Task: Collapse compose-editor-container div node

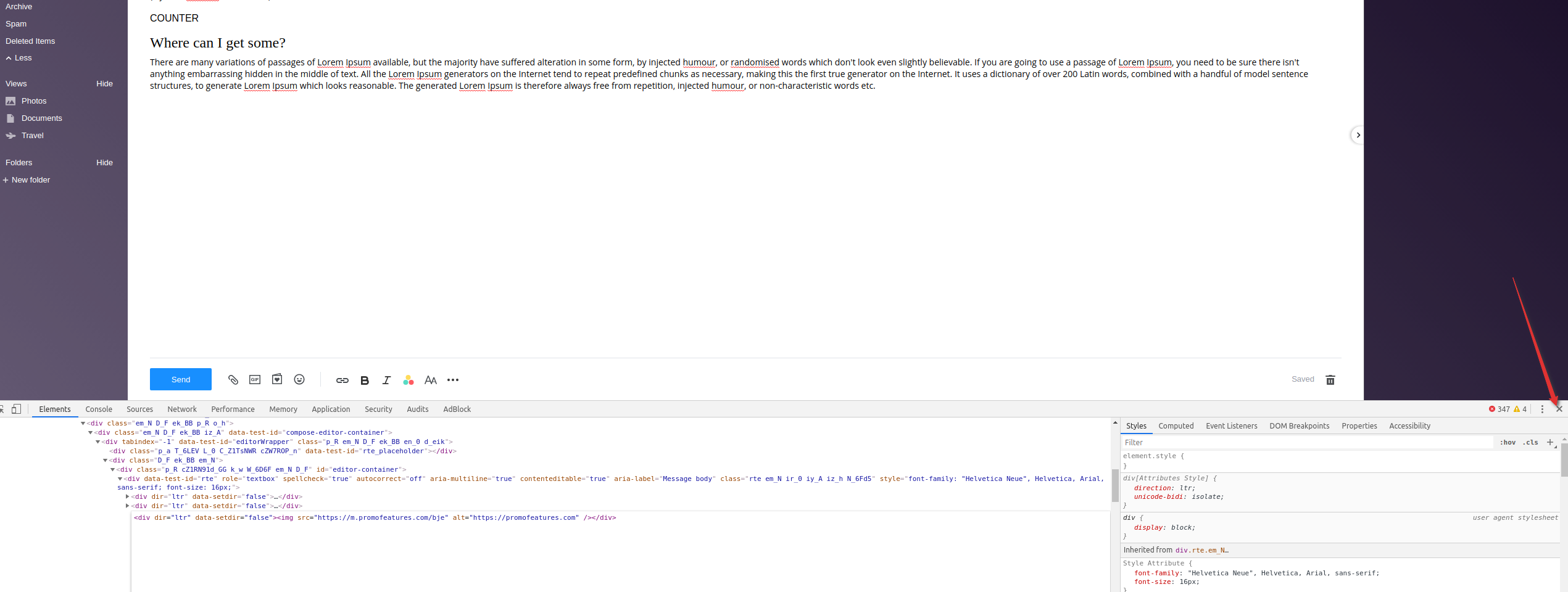Action: (90, 433)
